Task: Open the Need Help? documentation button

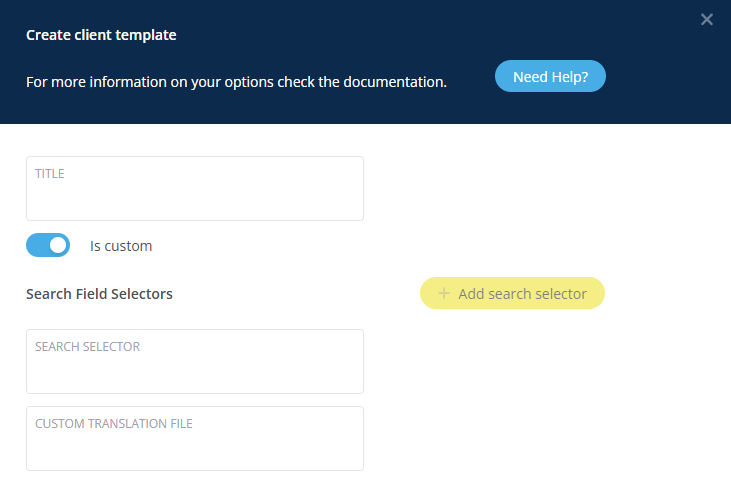Action: (550, 76)
